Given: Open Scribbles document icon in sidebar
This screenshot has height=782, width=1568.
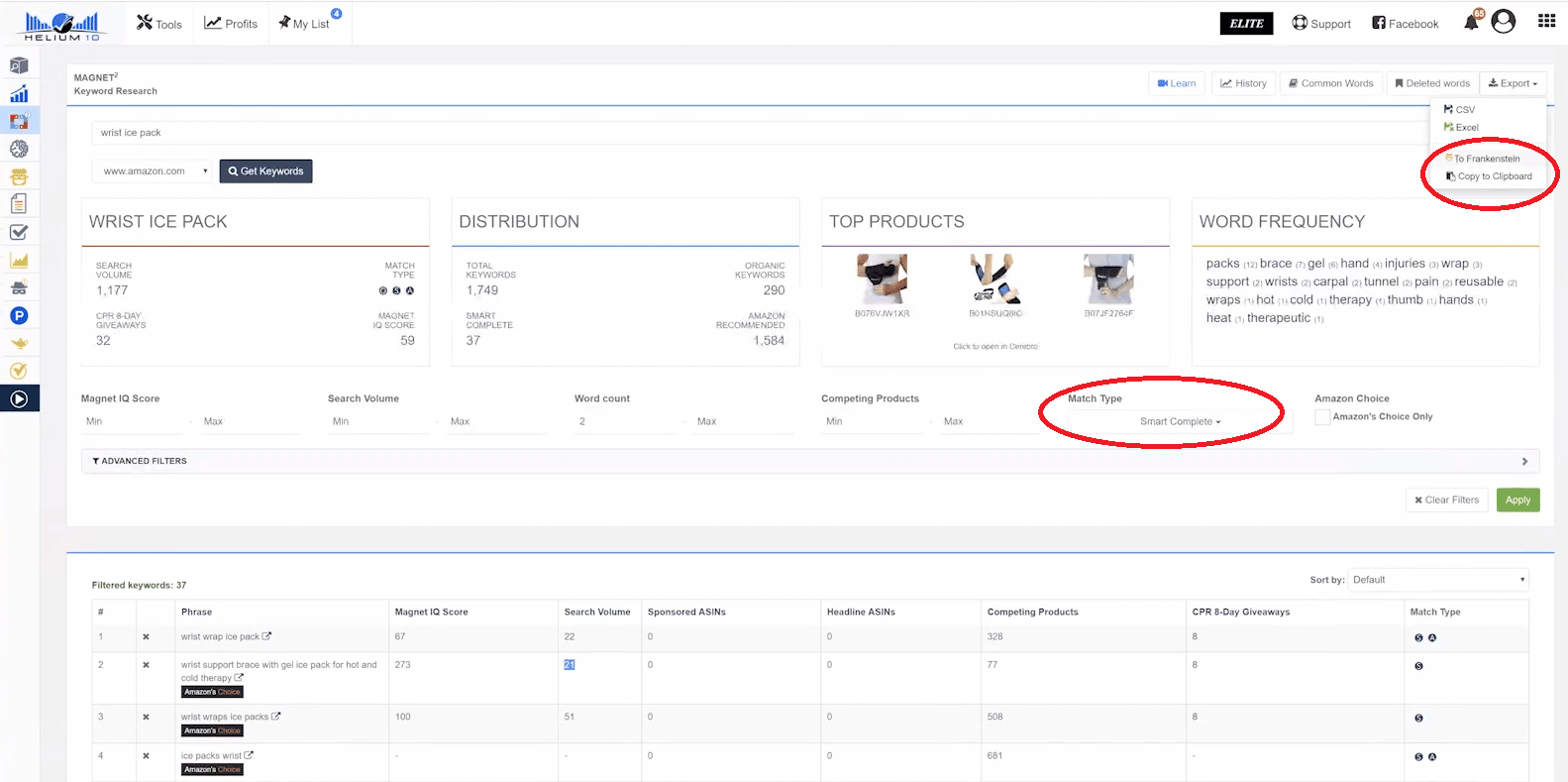Looking at the screenshot, I should click(19, 203).
